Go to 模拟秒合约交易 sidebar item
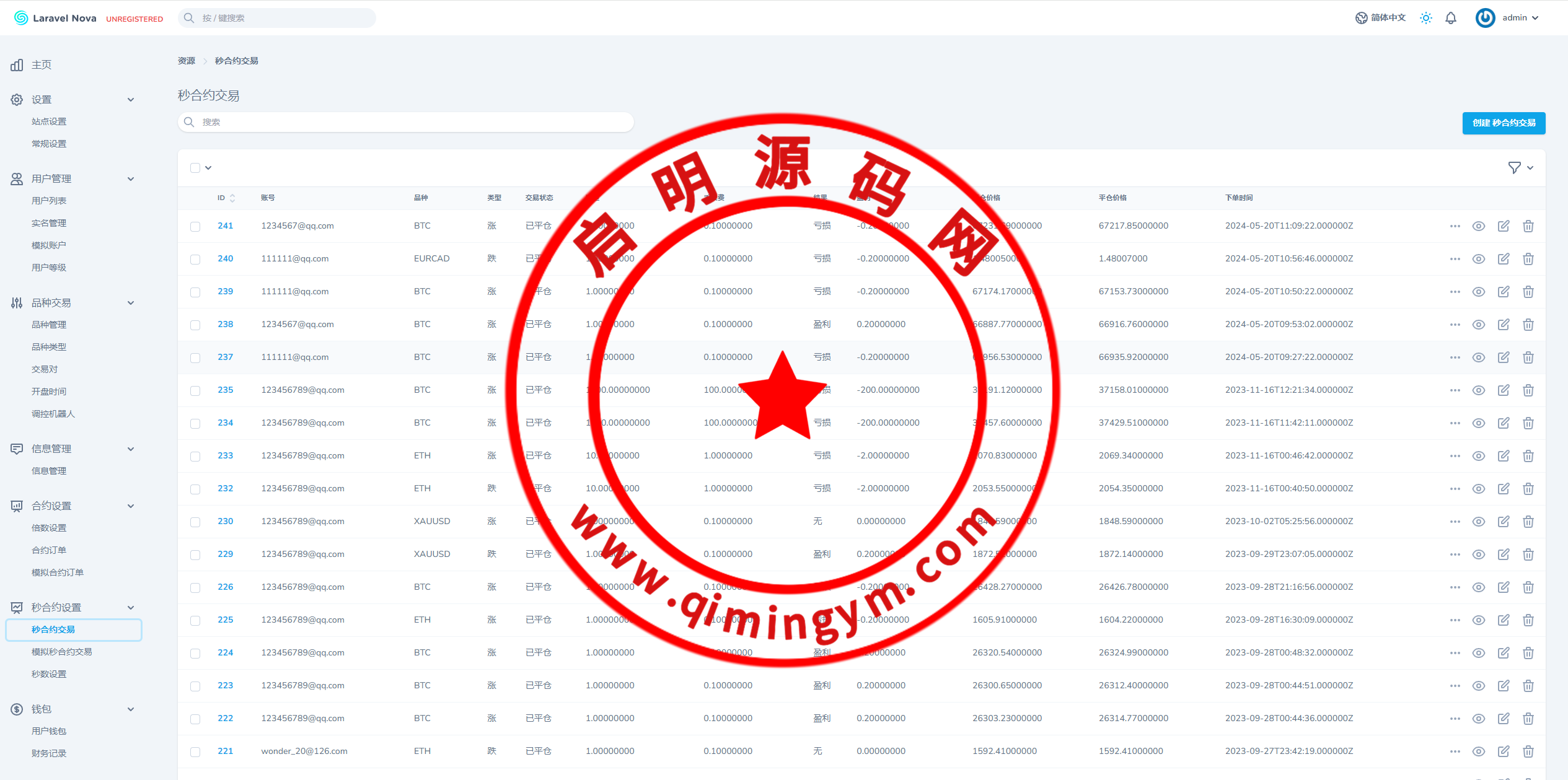1568x780 pixels. point(62,652)
